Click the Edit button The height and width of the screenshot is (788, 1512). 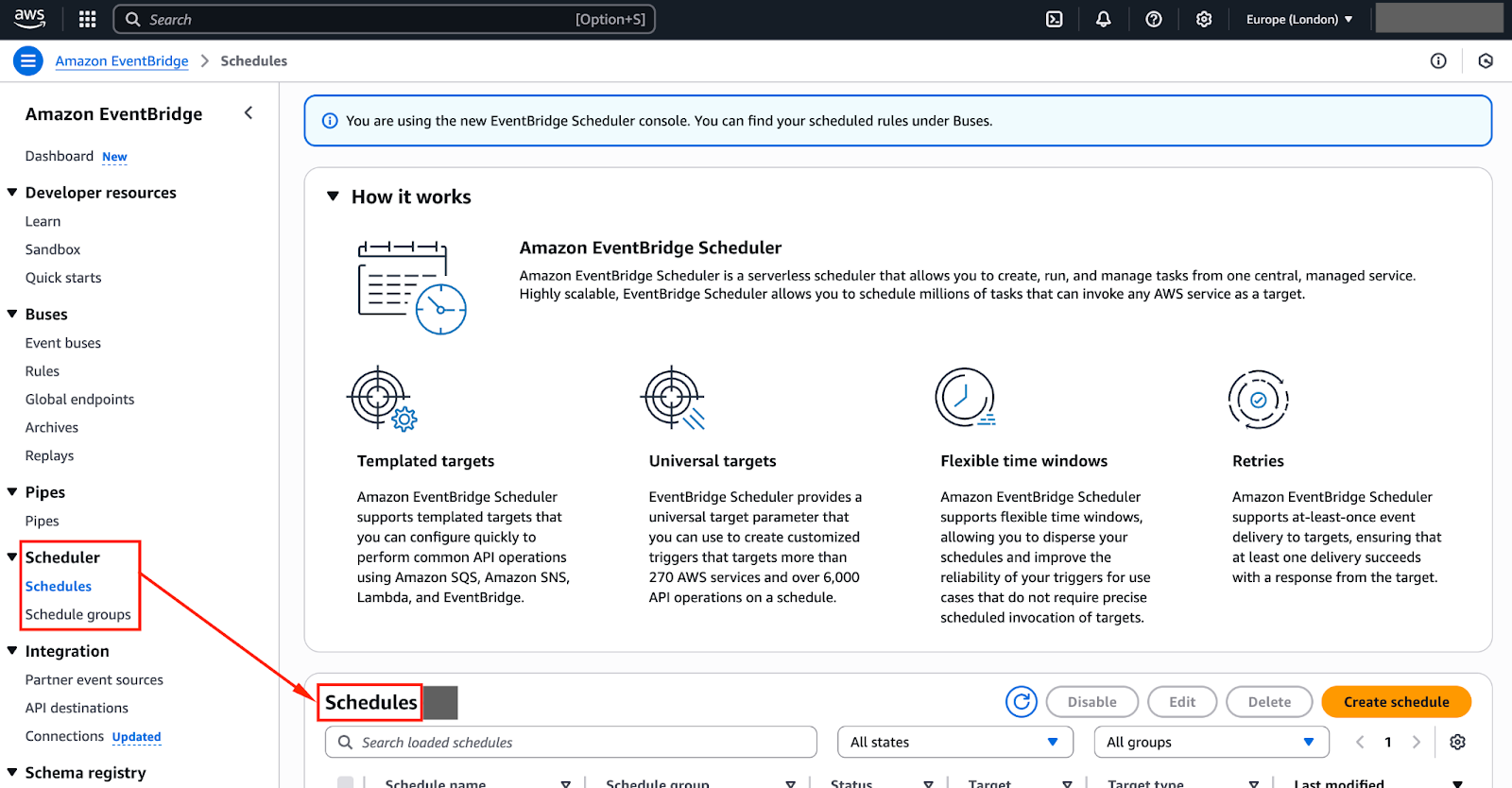tap(1182, 702)
